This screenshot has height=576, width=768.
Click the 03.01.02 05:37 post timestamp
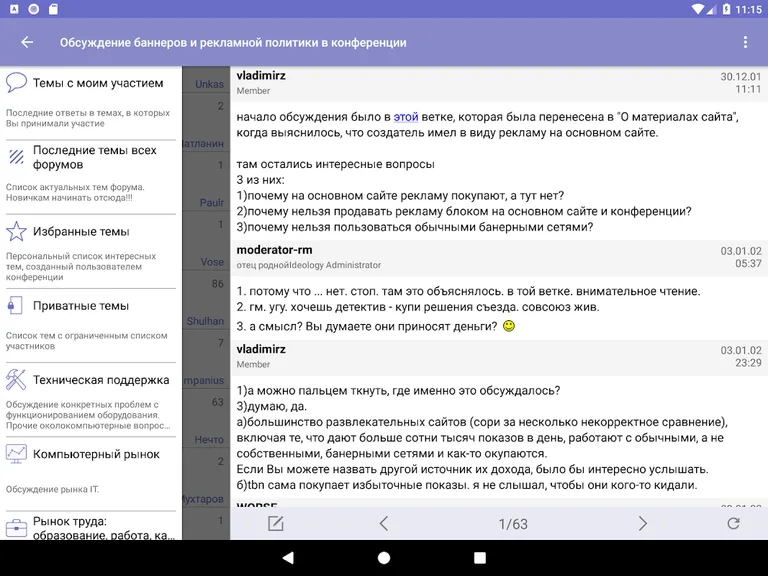click(x=741, y=257)
